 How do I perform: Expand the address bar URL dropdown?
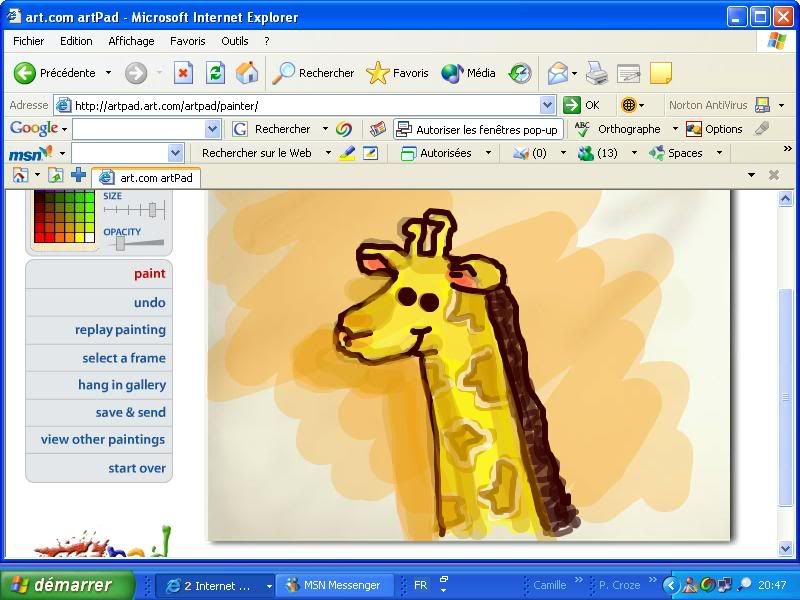click(x=547, y=105)
